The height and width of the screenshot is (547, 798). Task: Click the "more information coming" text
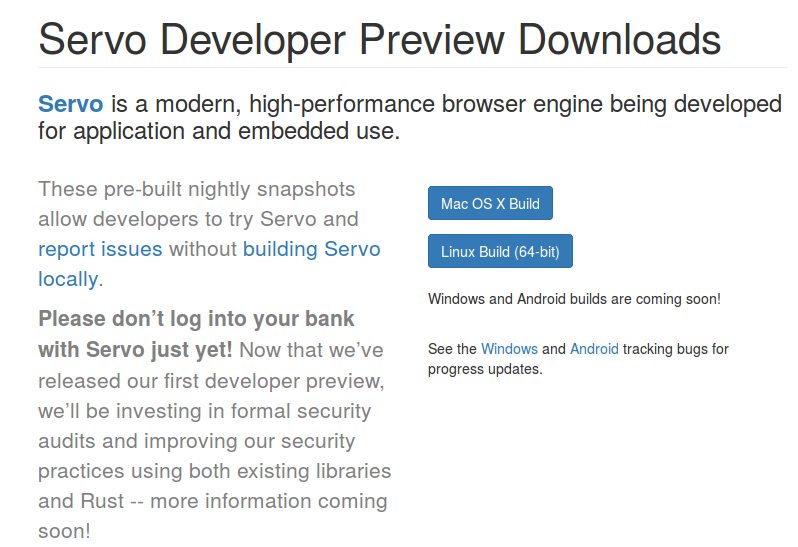click(269, 501)
